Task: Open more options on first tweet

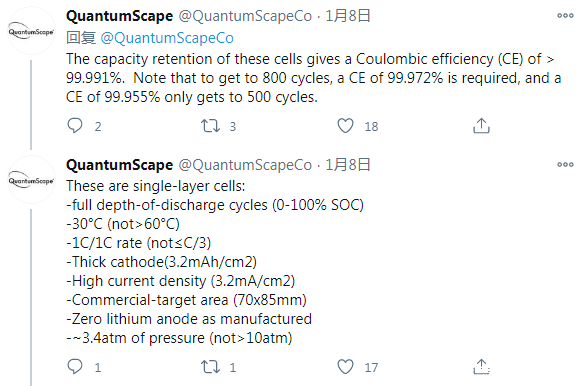Action: pos(565,15)
